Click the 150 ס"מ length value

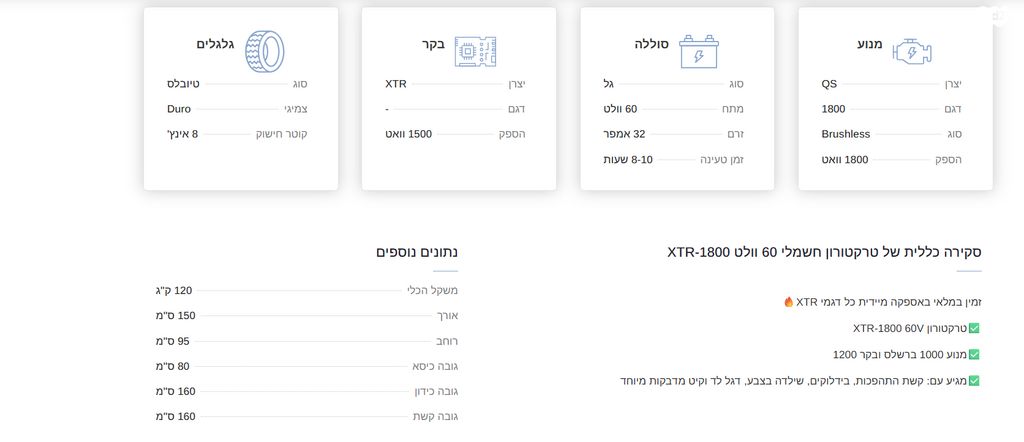pyautogui.click(x=176, y=315)
